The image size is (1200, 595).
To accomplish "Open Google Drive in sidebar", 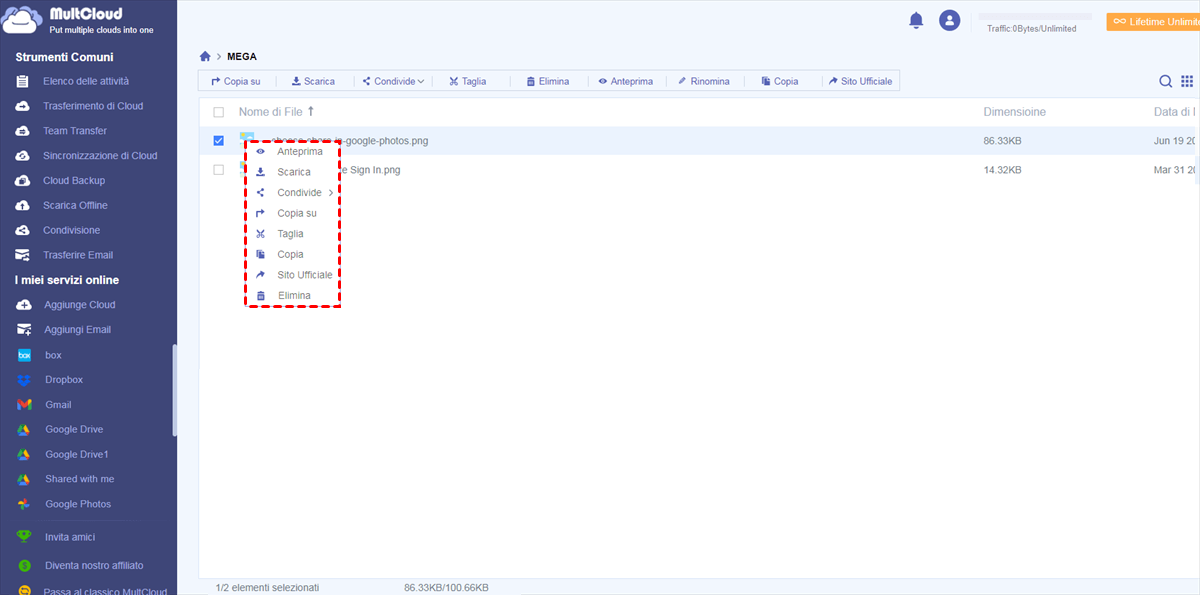I will (74, 430).
